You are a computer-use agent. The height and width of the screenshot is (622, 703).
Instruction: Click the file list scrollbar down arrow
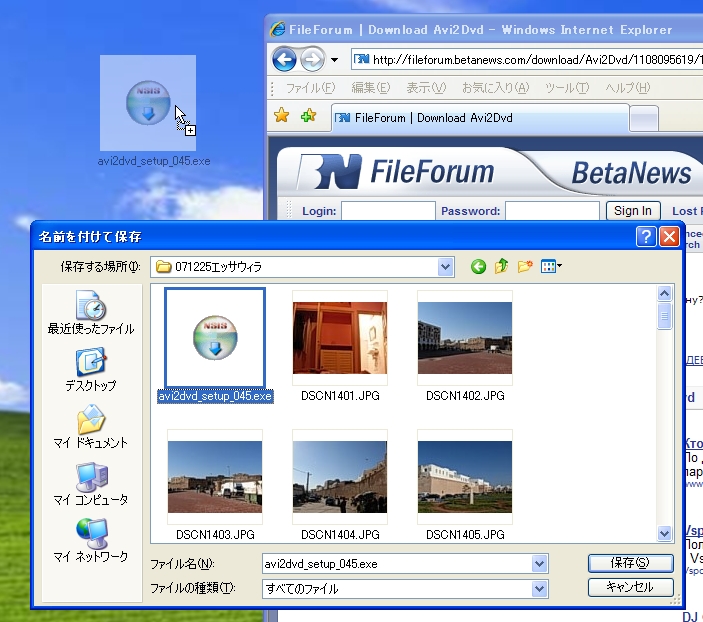coord(664,534)
